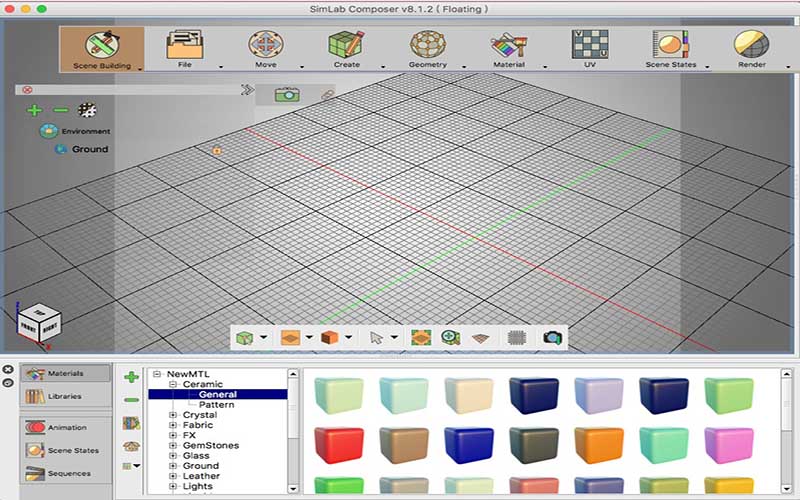Screen dimensions: 800x500
Task: Click material thumbnails scrollbar down arrow
Action: pyautogui.click(x=787, y=489)
